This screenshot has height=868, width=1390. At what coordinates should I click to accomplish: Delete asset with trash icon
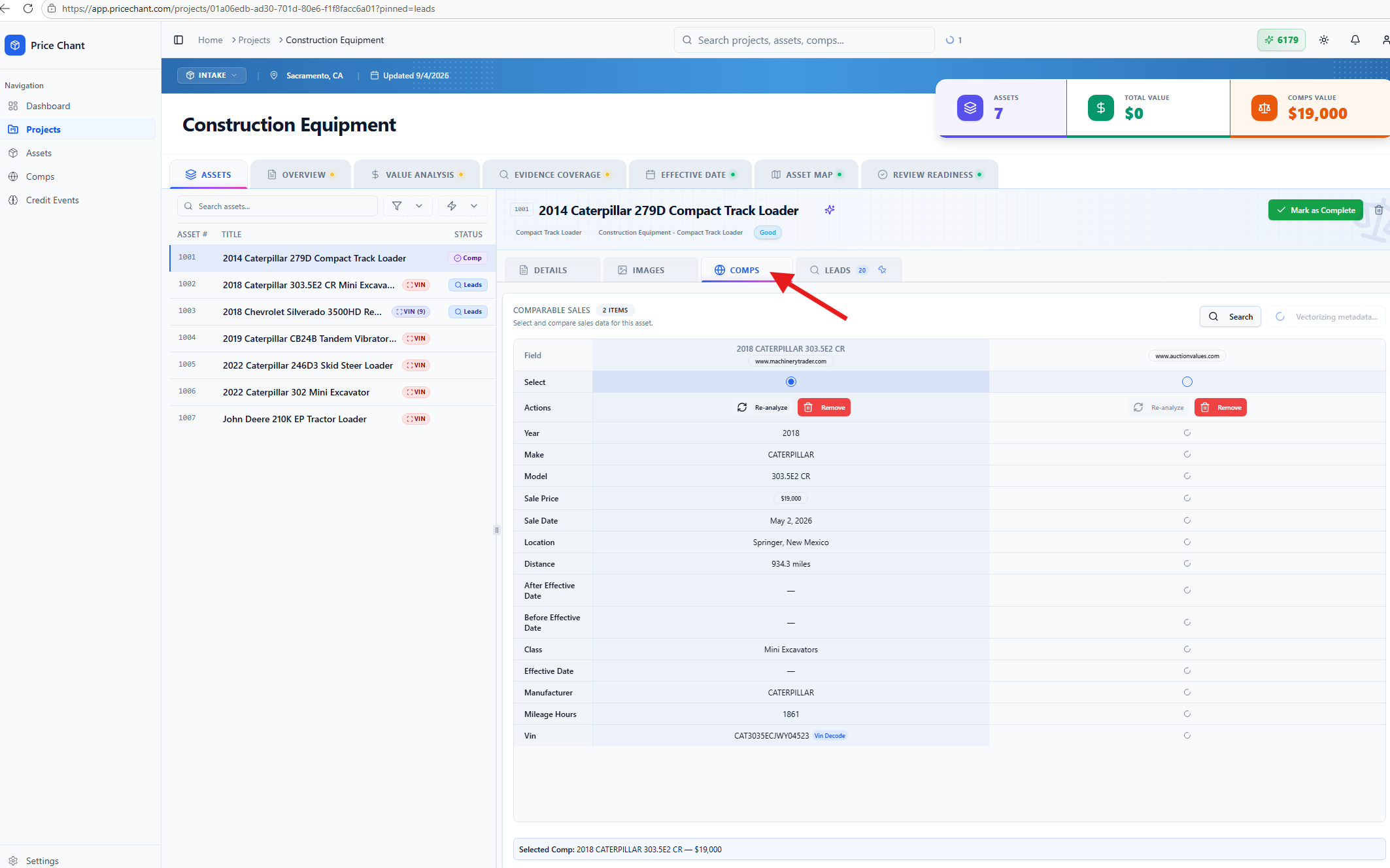pos(1379,210)
